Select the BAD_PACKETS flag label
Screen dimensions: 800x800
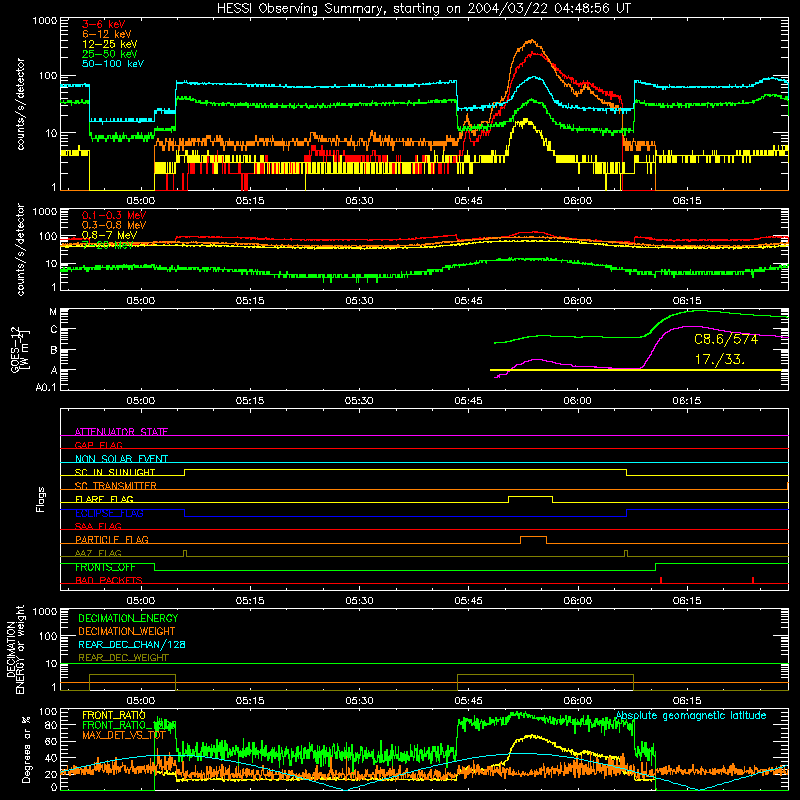click(x=109, y=581)
